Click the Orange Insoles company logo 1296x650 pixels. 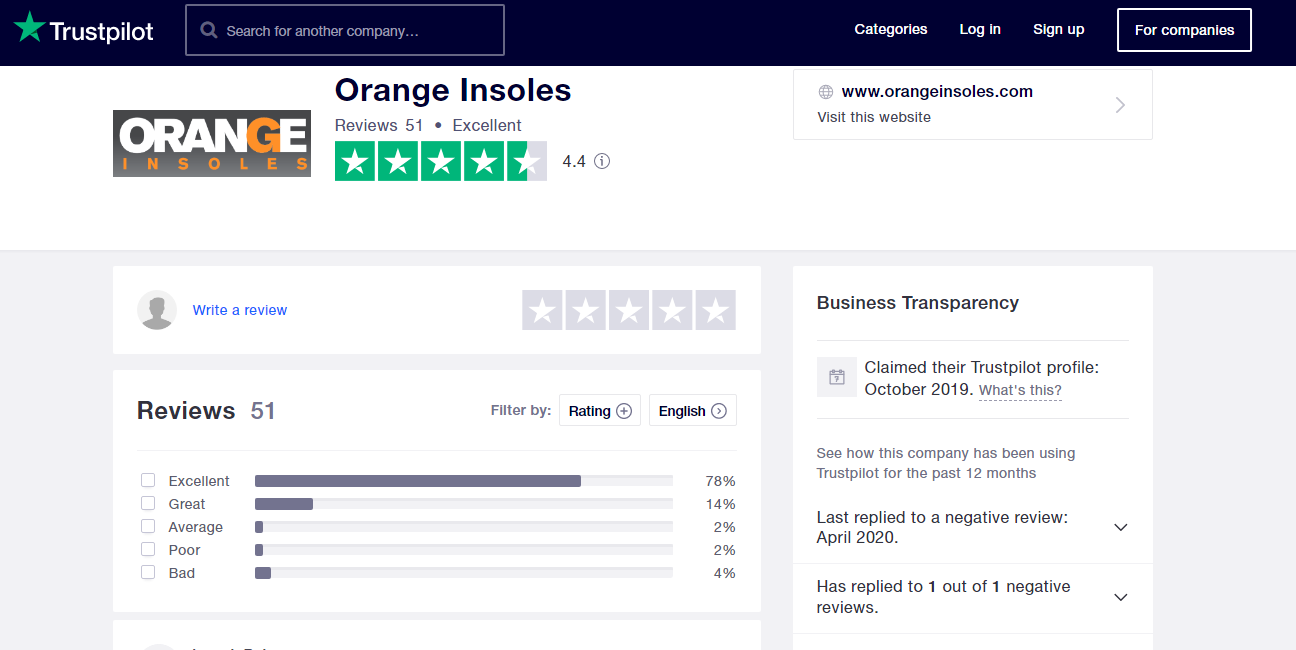[212, 144]
